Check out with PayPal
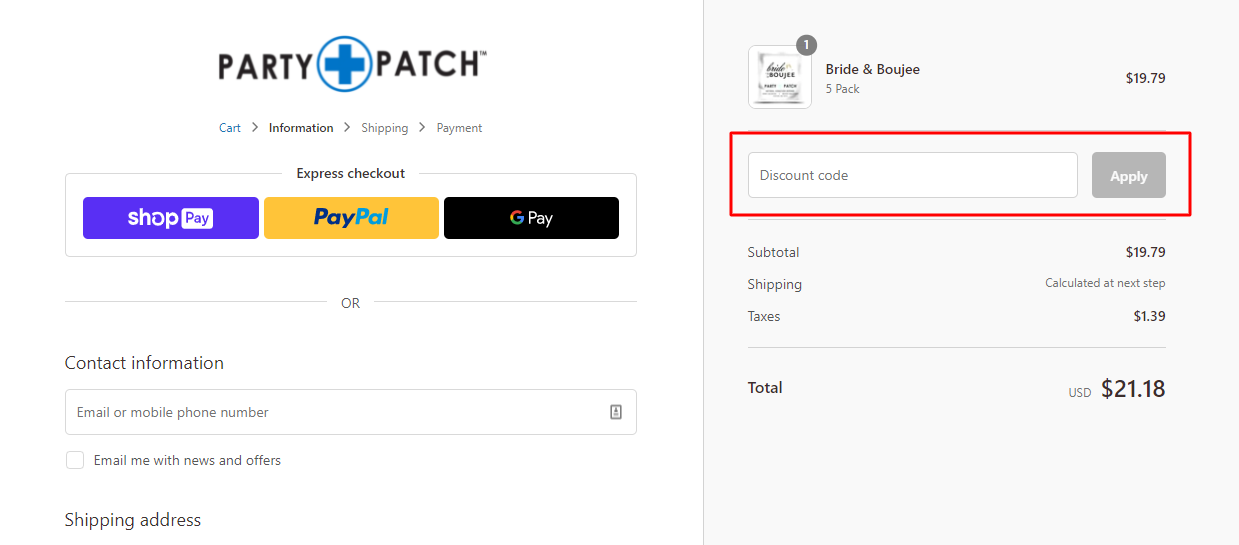The image size is (1239, 545). (x=351, y=218)
